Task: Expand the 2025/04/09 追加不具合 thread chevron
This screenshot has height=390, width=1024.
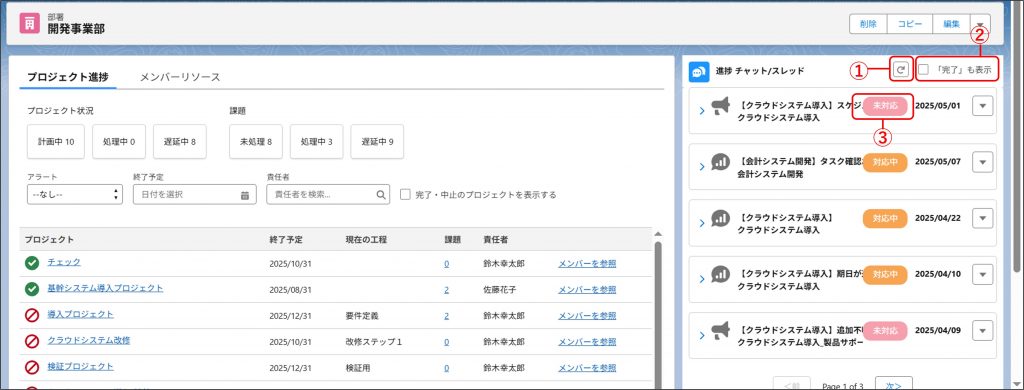Action: tap(702, 335)
